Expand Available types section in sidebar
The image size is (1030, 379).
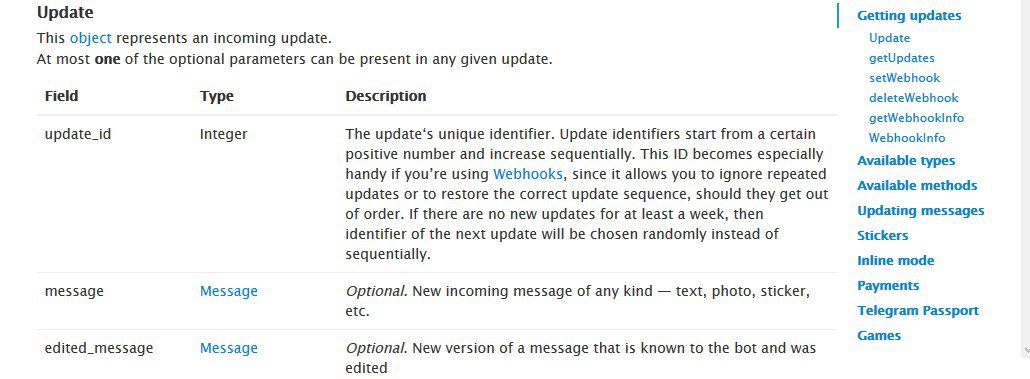[906, 161]
